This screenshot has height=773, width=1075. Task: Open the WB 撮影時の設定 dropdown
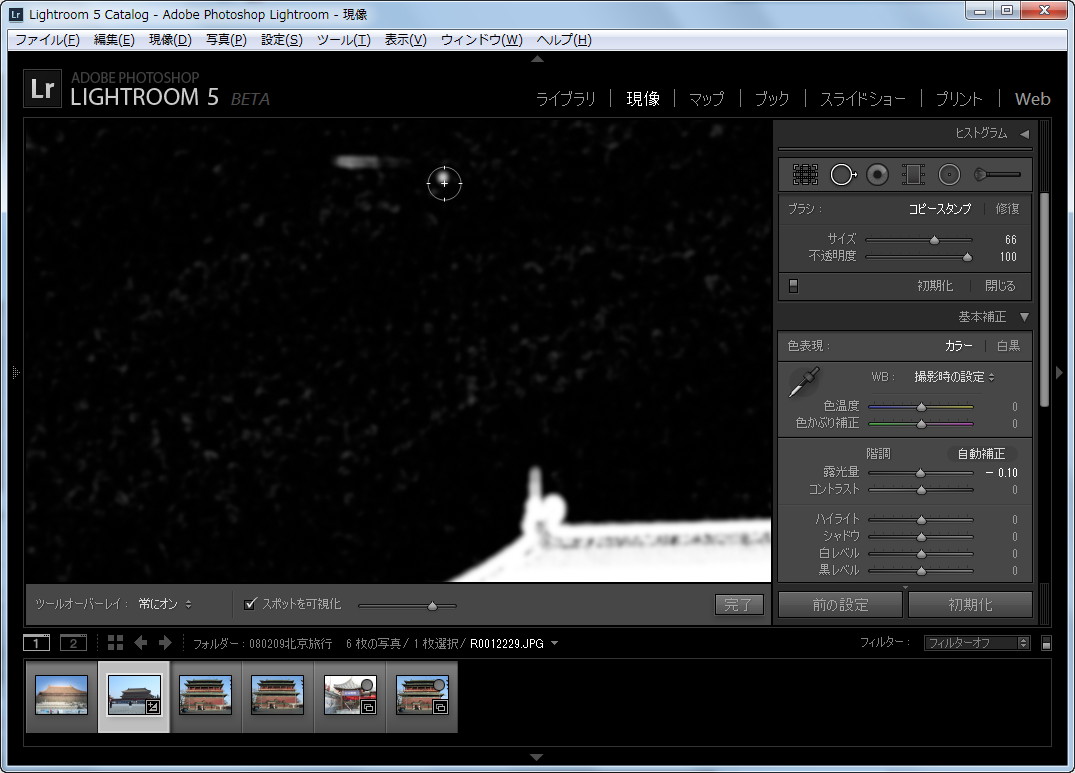[954, 377]
